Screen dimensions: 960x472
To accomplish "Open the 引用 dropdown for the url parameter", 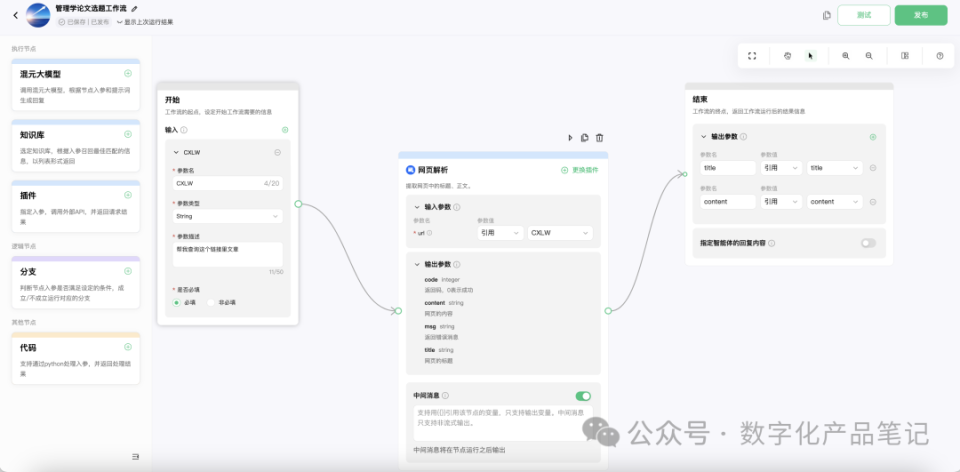I will tap(500, 233).
